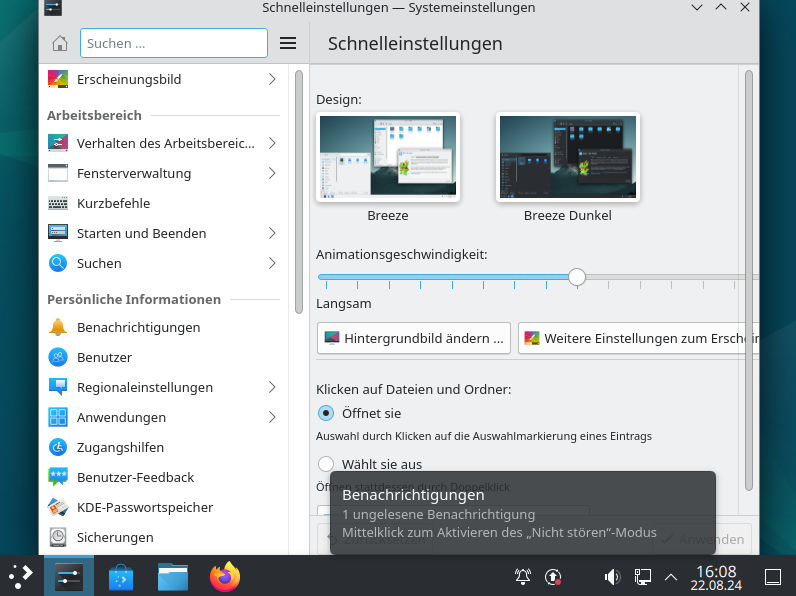
Task: Click the 'Suchen ...' search field
Action: [x=174, y=43]
